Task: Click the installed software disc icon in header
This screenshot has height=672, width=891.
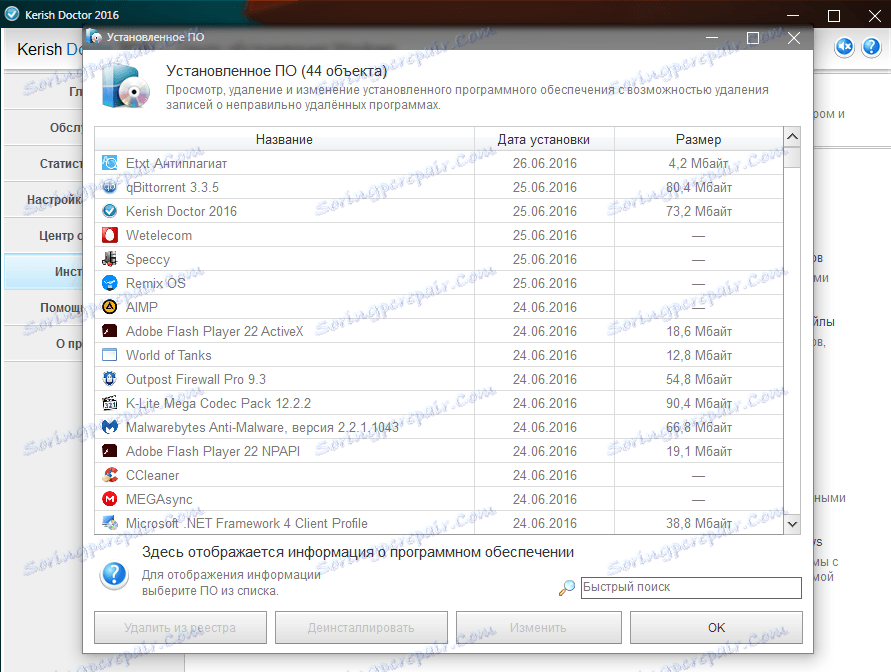Action: pyautogui.click(x=126, y=86)
